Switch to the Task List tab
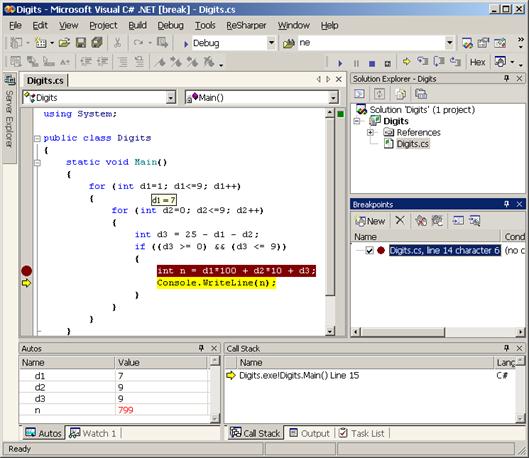This screenshot has height=458, width=529. coord(361,433)
